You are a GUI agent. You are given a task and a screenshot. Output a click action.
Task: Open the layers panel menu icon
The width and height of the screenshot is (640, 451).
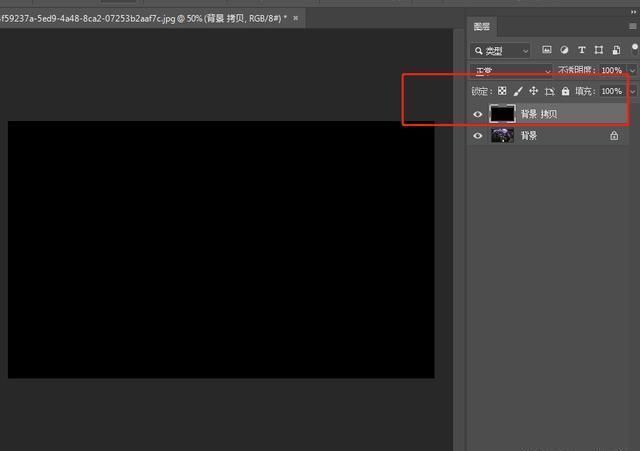(633, 27)
